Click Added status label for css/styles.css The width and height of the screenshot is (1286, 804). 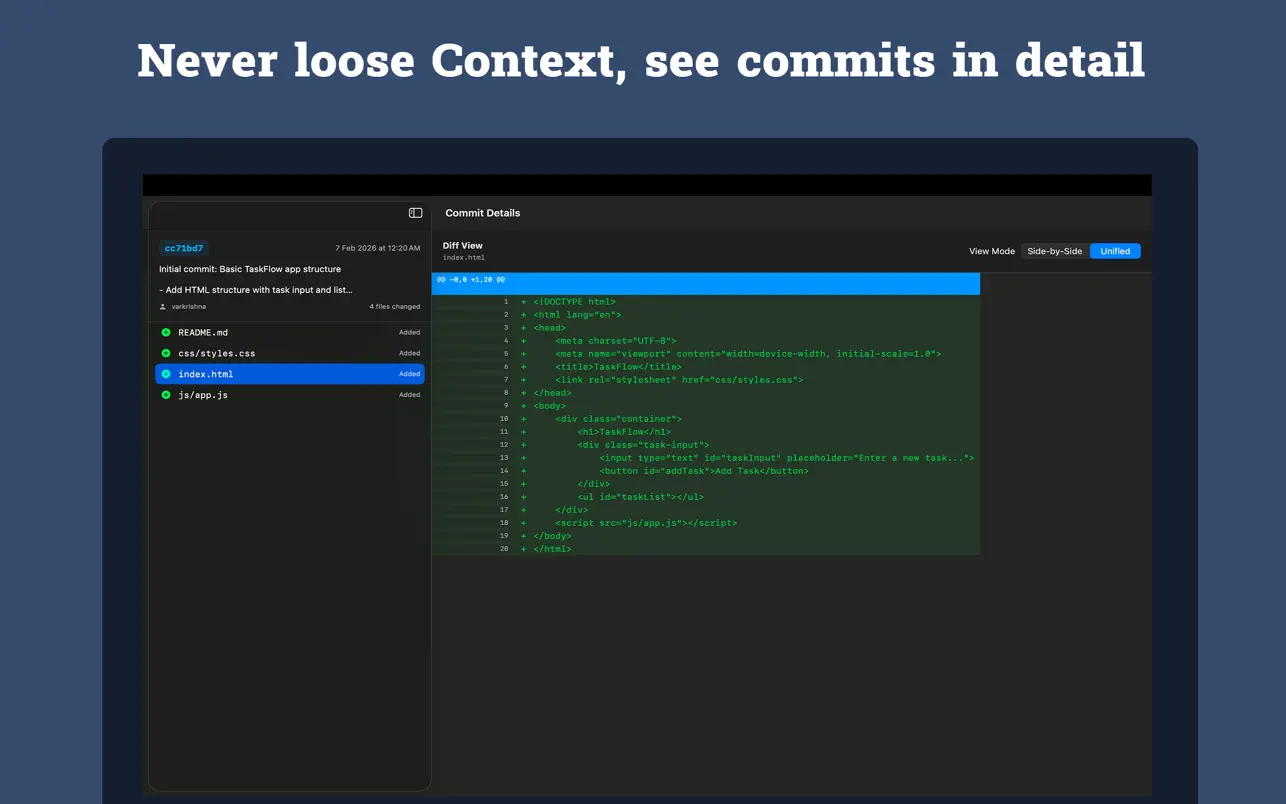click(x=409, y=353)
